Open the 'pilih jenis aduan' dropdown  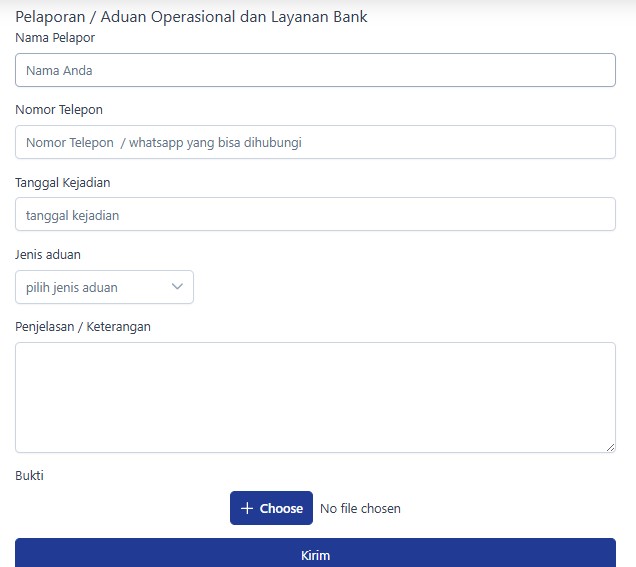pos(104,287)
